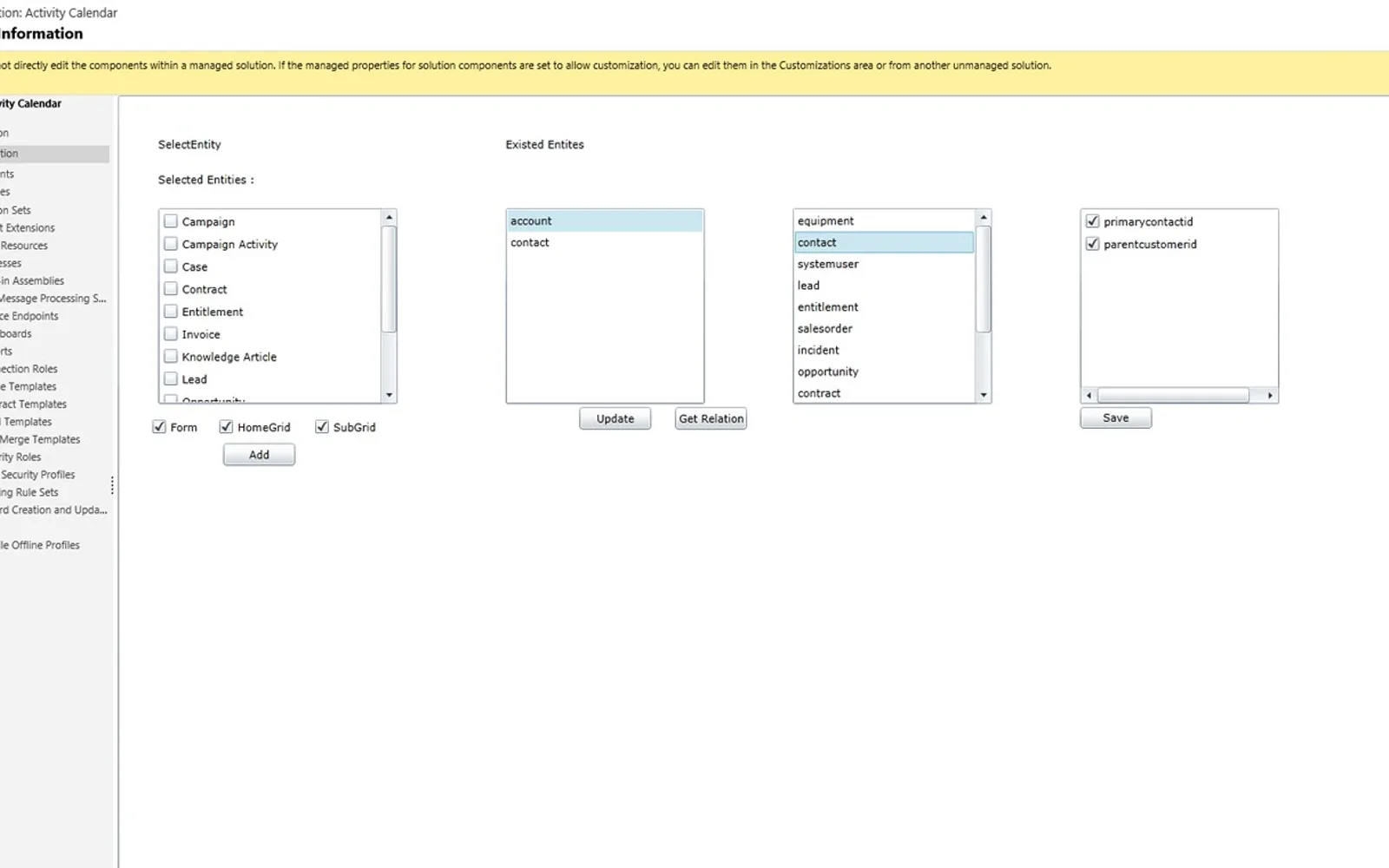The width and height of the screenshot is (1389, 868).
Task: Open Message Processing S... sidebar item
Action: coord(53,299)
